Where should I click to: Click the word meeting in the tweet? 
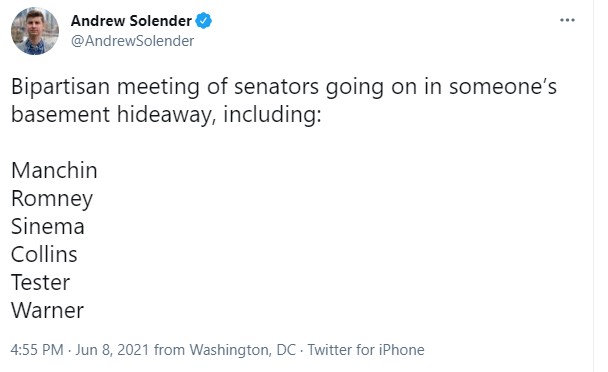tap(158, 87)
